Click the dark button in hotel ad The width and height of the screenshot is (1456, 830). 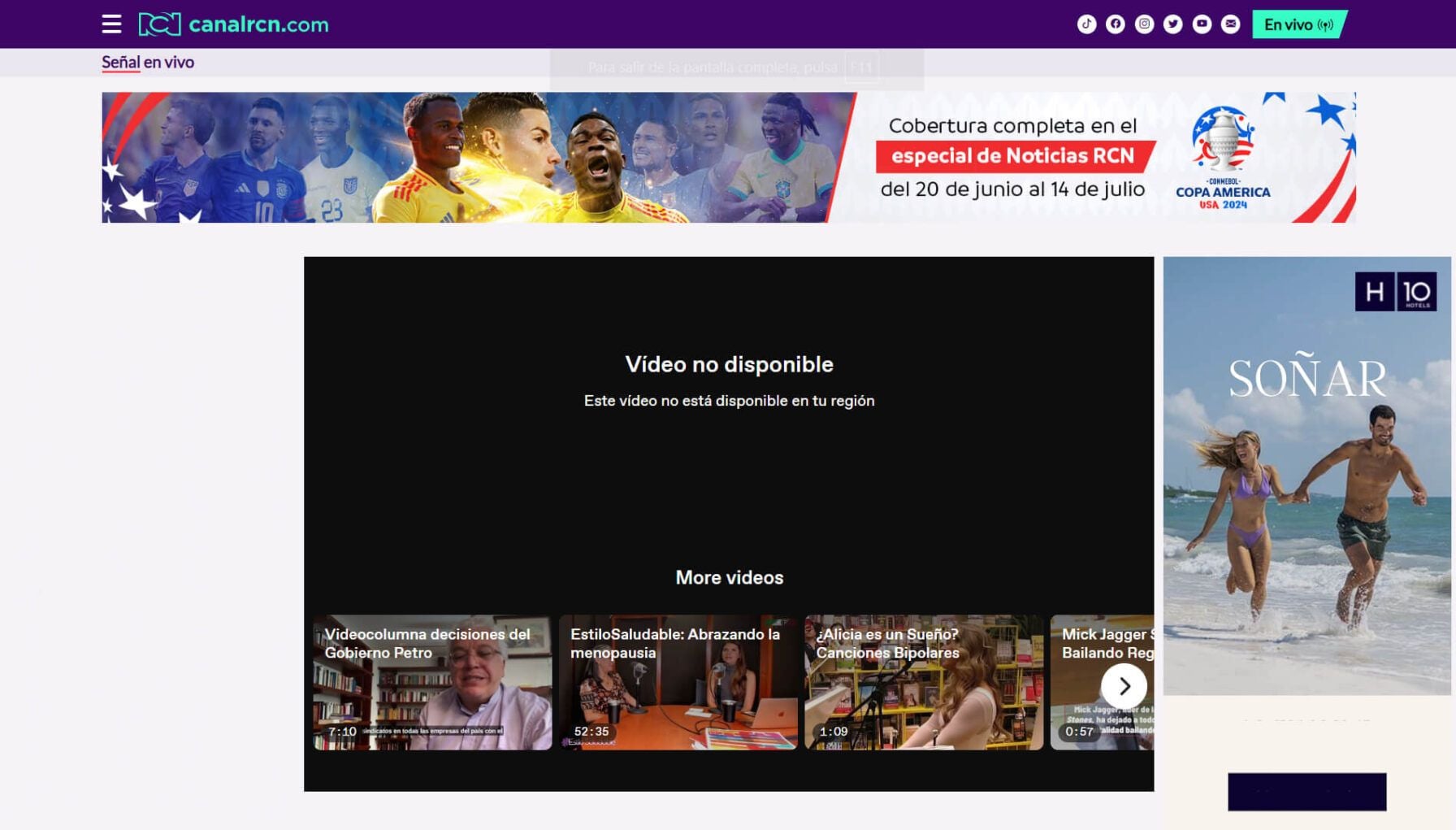(1306, 791)
